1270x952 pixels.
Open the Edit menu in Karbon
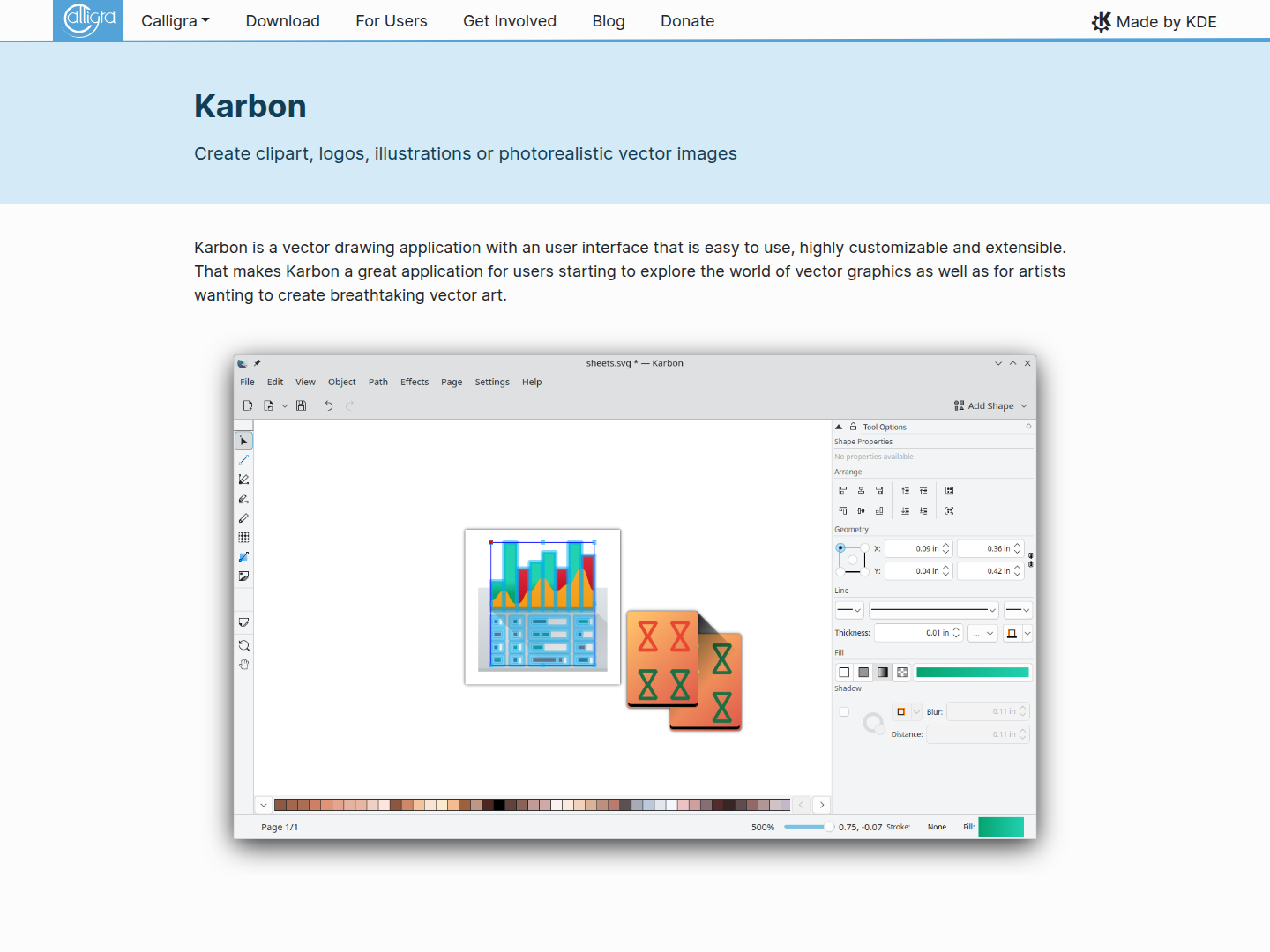tap(275, 383)
